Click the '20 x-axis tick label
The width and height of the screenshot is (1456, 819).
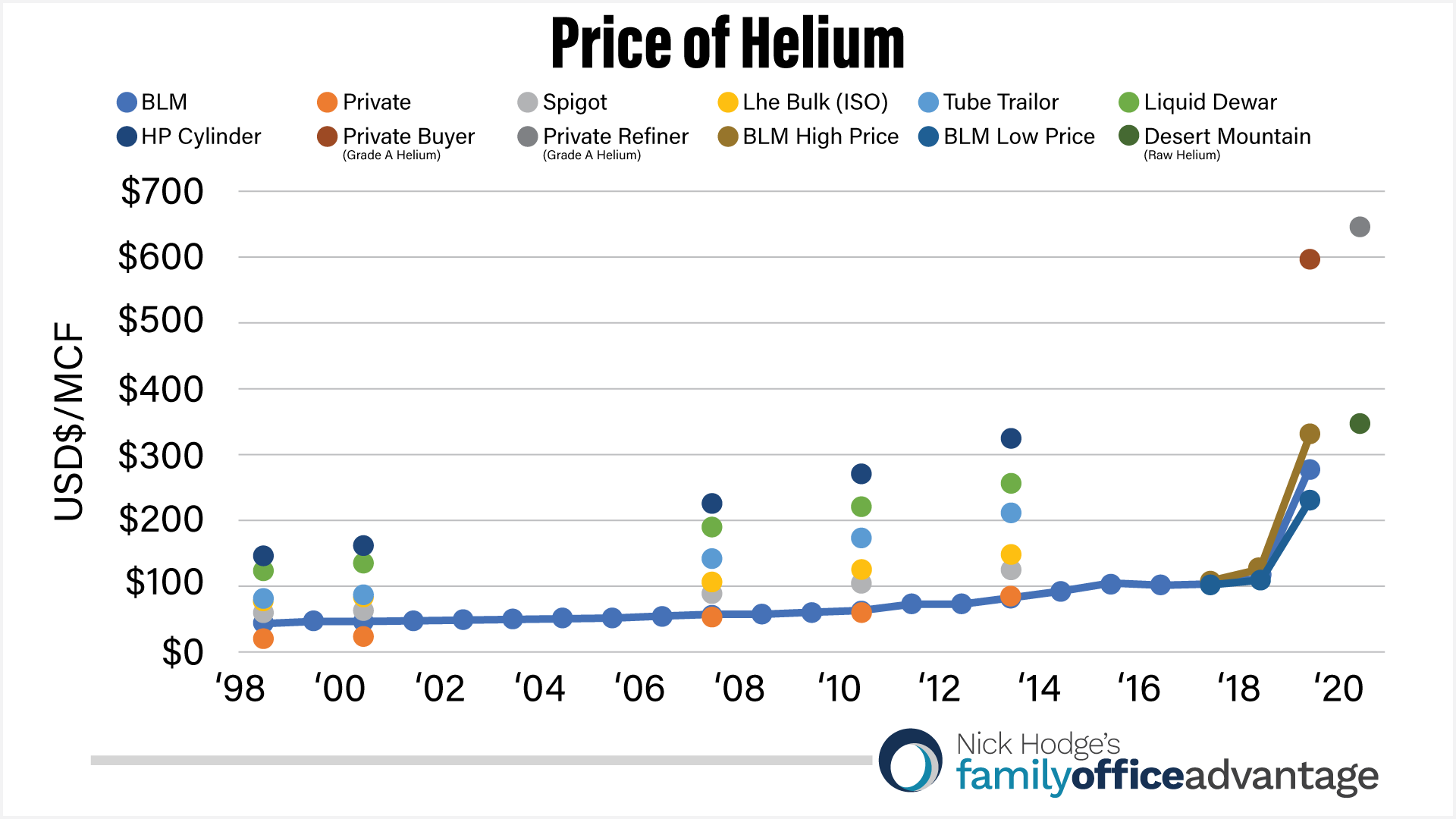(1338, 689)
